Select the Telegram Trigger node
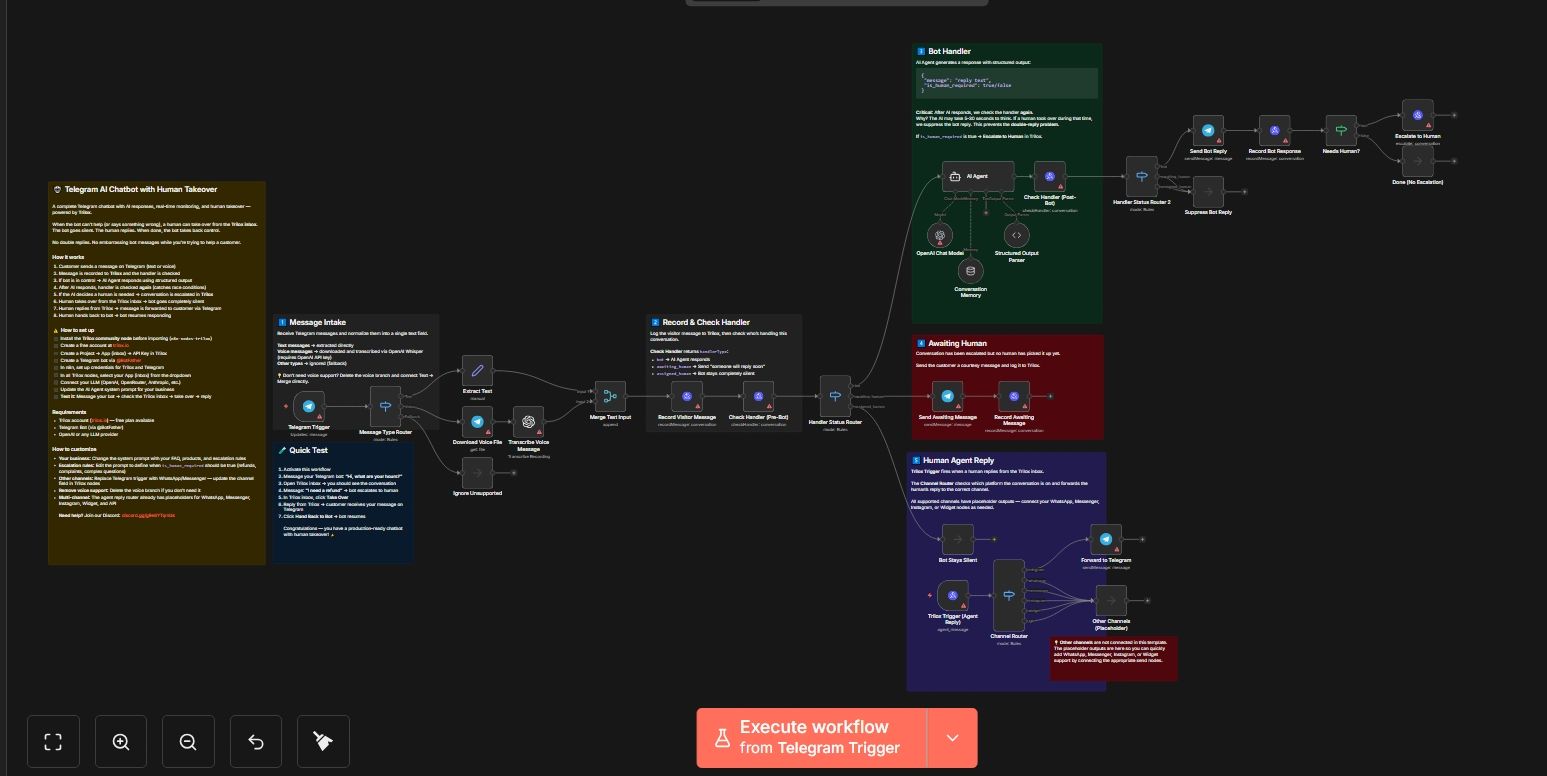The height and width of the screenshot is (776, 1547). click(x=309, y=407)
